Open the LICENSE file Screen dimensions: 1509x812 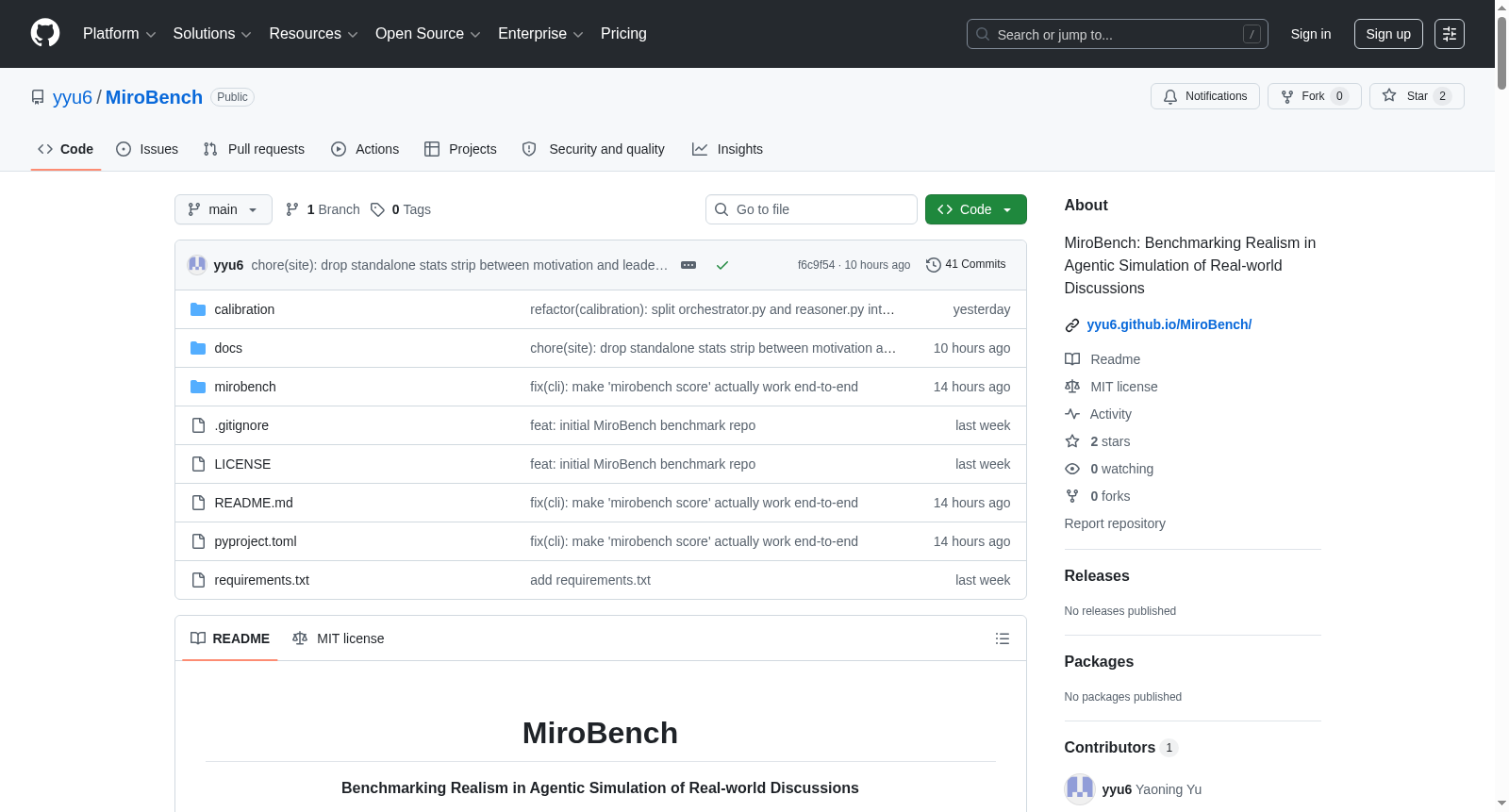coord(242,464)
